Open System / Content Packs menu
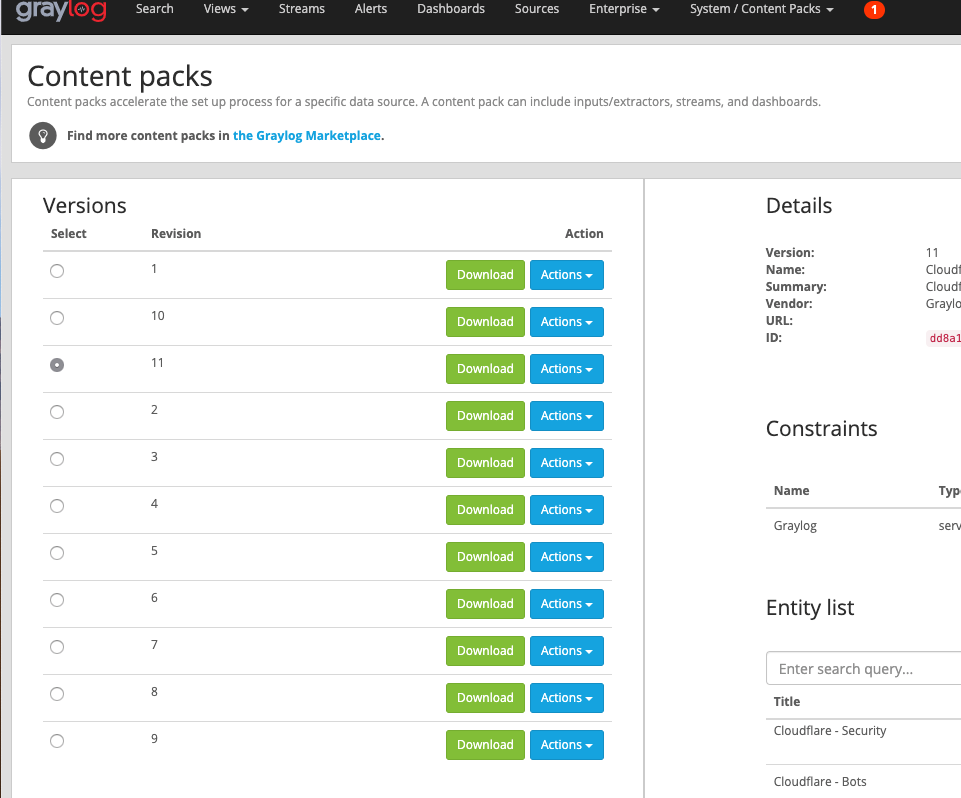The width and height of the screenshot is (961, 798). (x=761, y=9)
